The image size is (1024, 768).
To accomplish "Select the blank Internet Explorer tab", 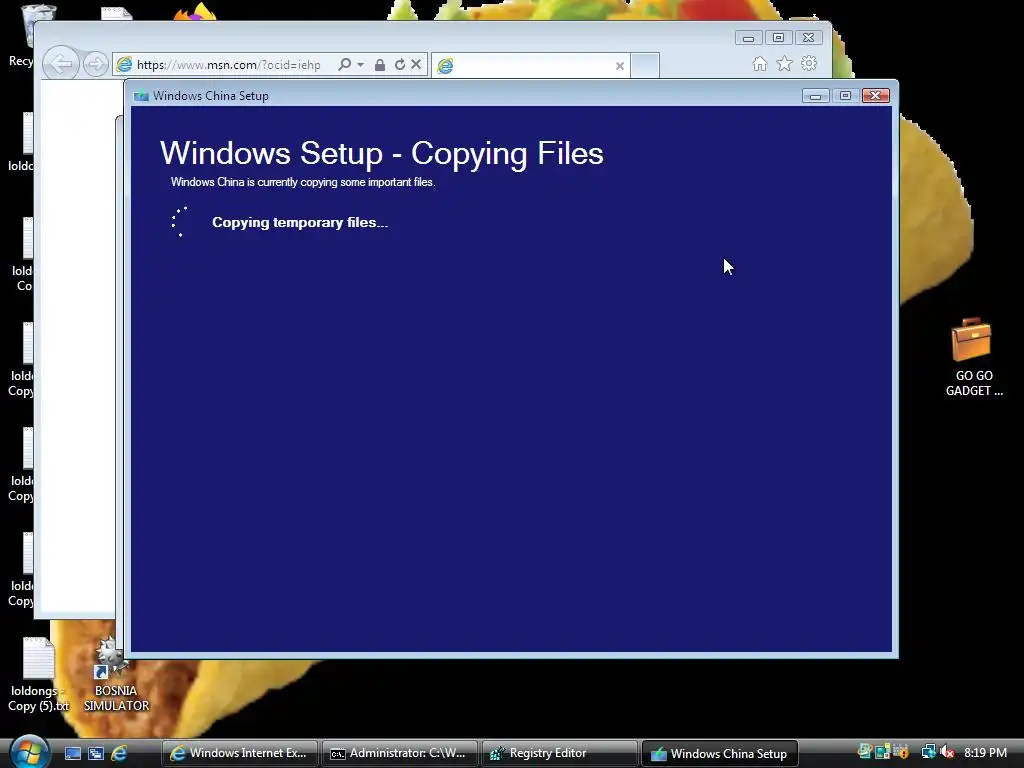I will [530, 65].
